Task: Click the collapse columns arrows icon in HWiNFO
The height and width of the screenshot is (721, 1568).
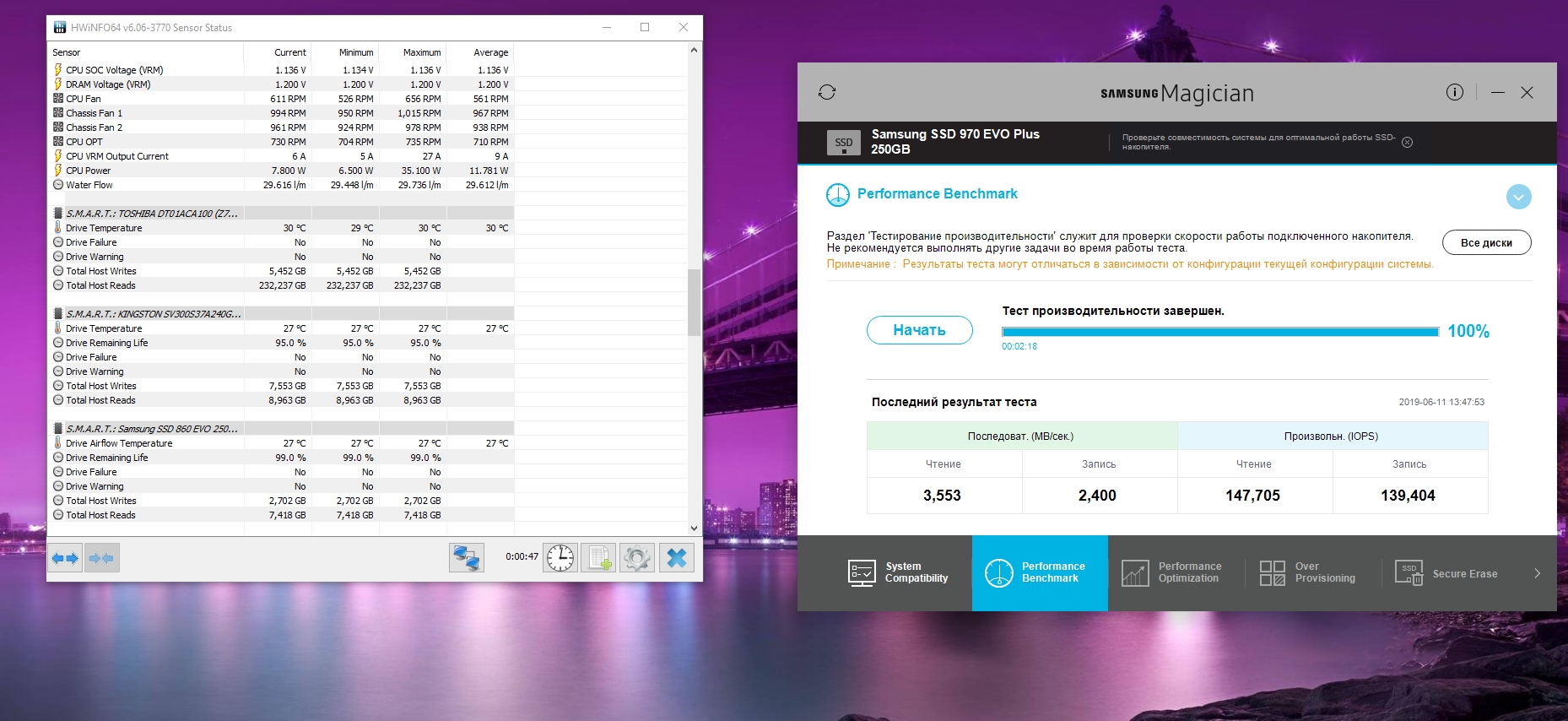Action: tap(101, 558)
